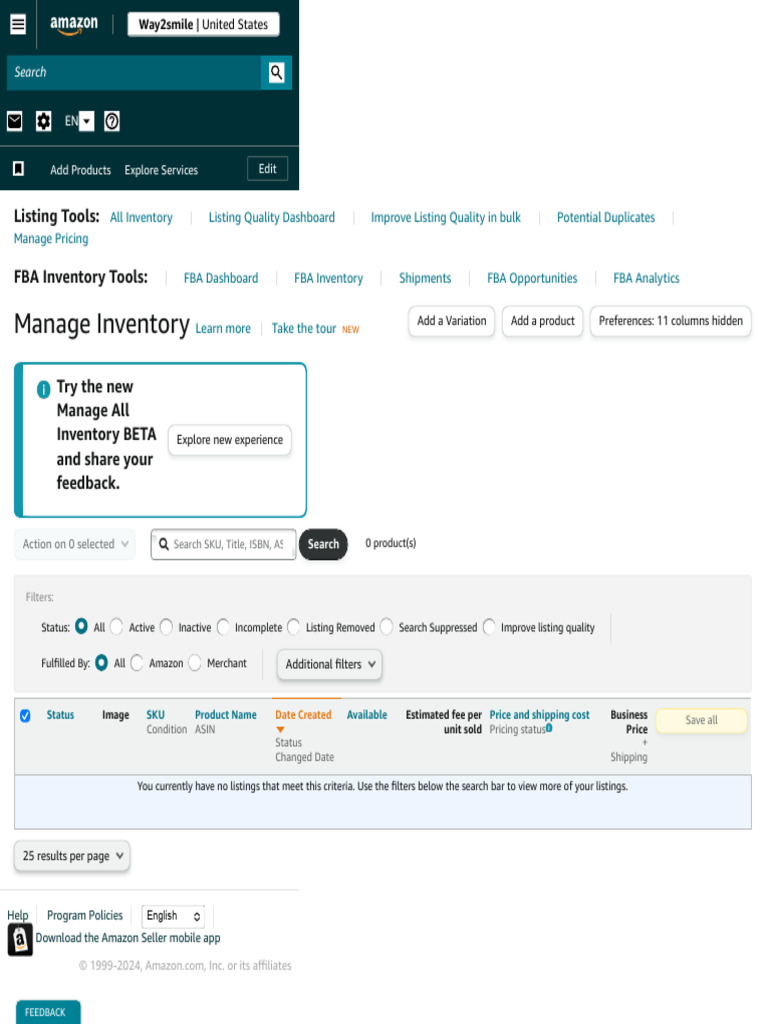Toggle the select-all checkbox in table header
The height and width of the screenshot is (1024, 768).
tap(25, 716)
